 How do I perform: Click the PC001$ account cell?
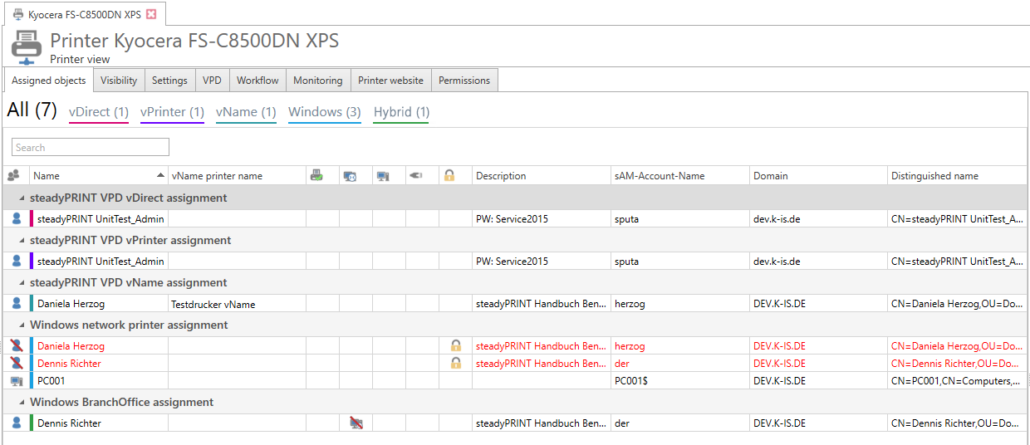679,381
